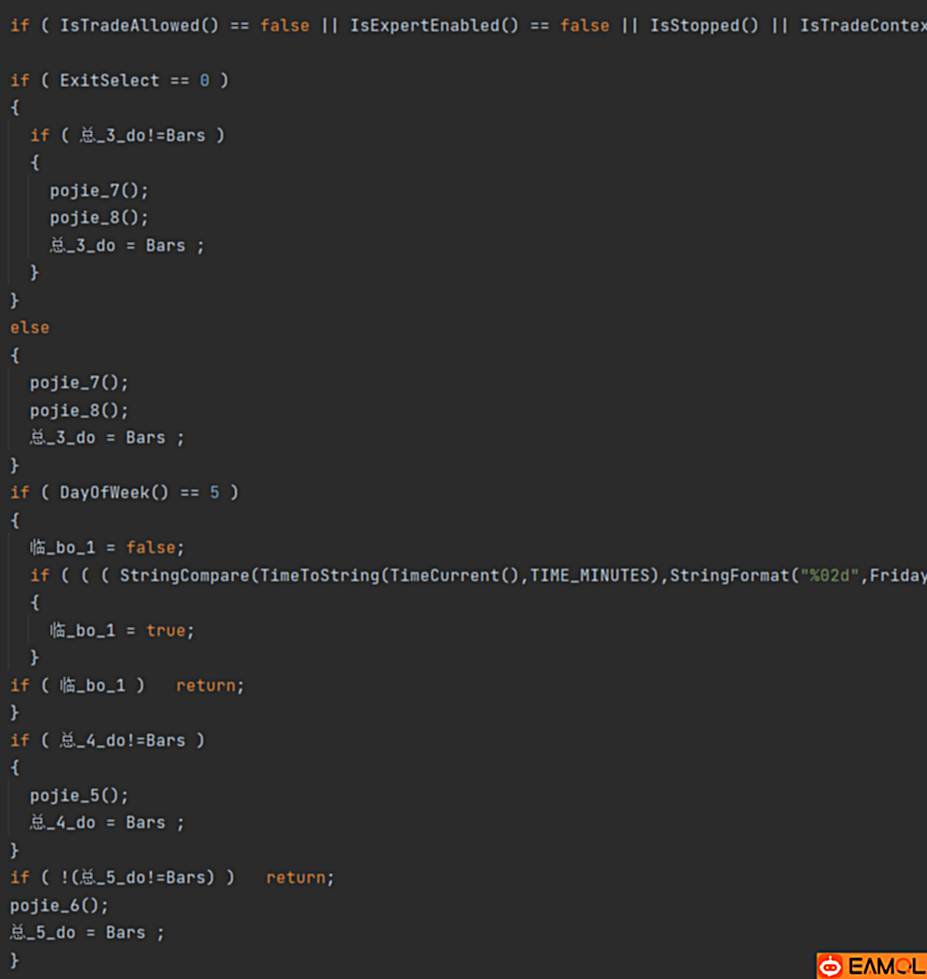The height and width of the screenshot is (979, 927).
Task: Click the condition '总_4_do!=Bars'
Action: click(122, 740)
